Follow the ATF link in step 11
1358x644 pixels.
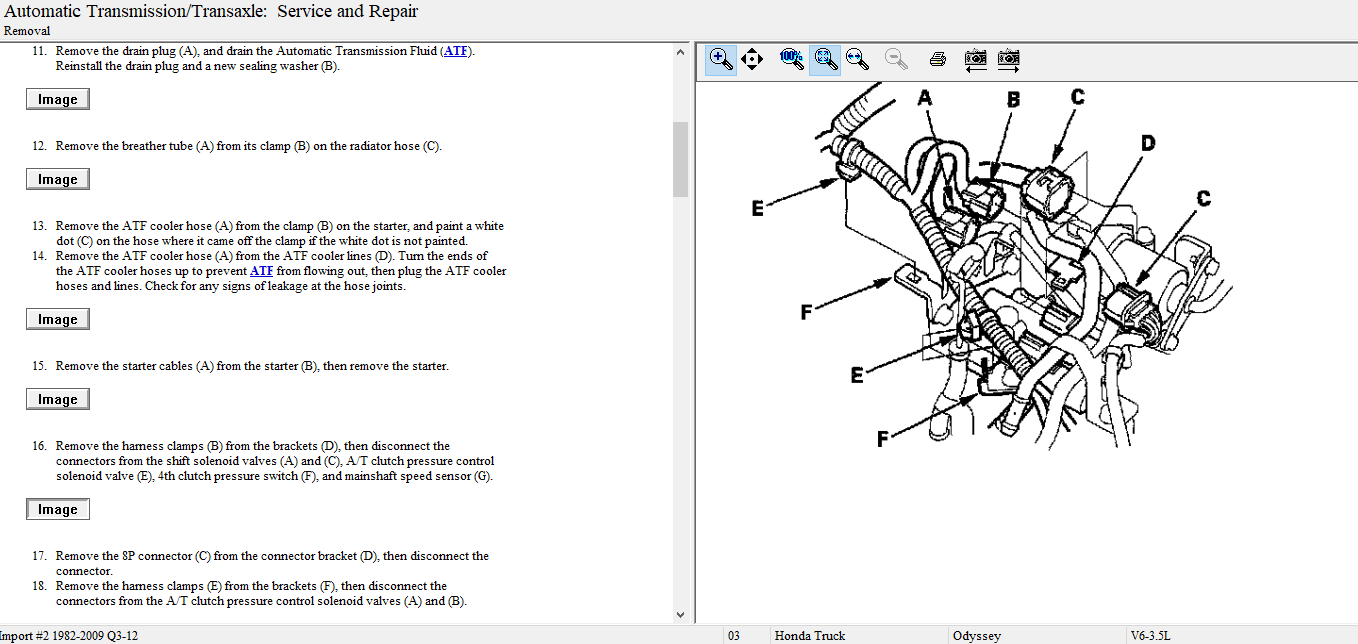455,51
